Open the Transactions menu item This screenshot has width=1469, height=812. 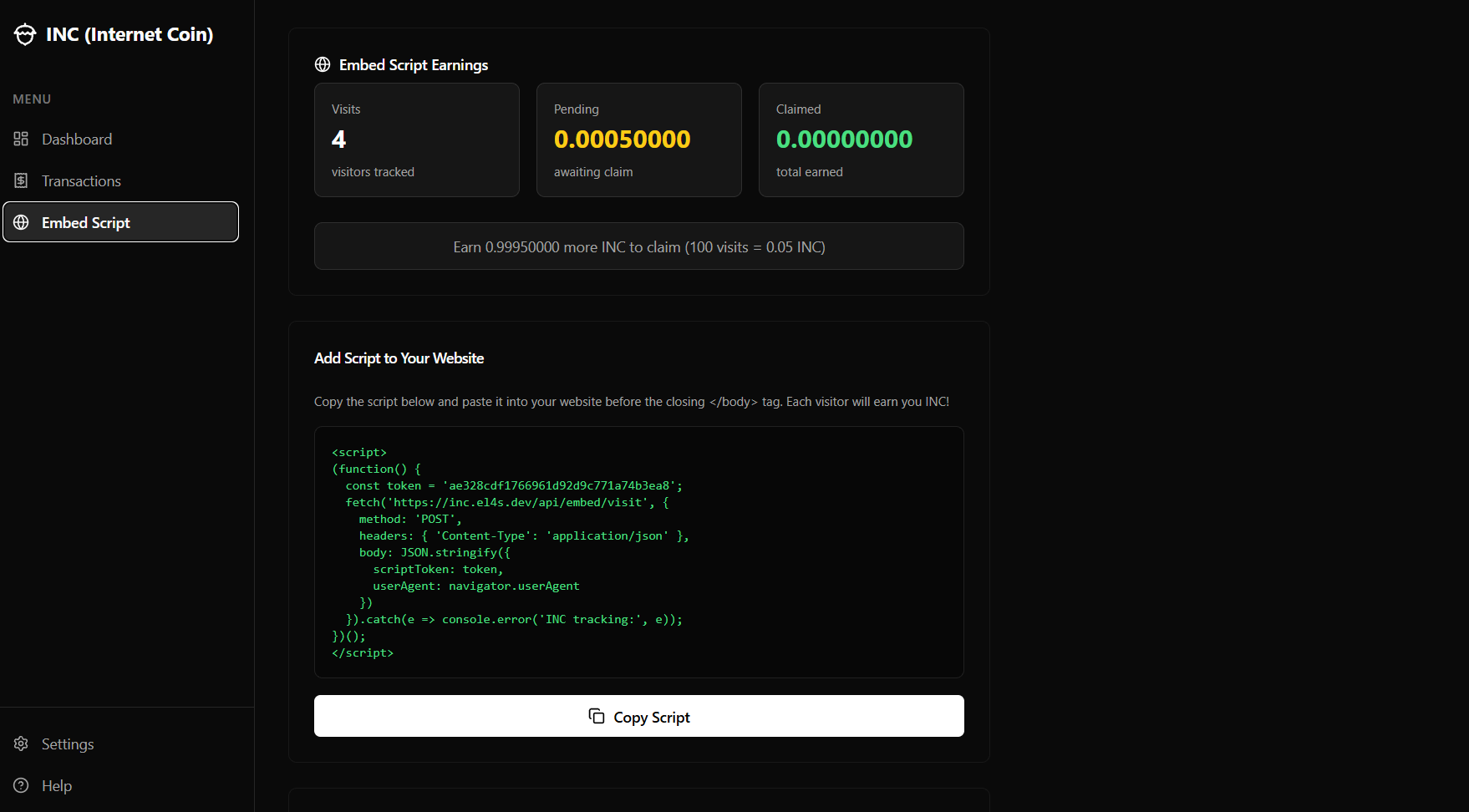click(81, 181)
